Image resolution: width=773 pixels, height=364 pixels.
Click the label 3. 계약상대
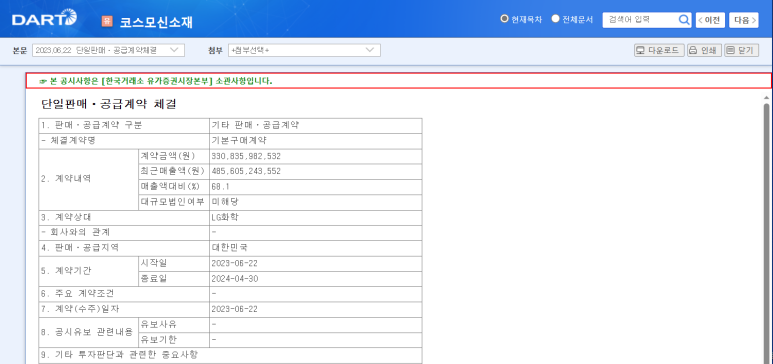66,218
